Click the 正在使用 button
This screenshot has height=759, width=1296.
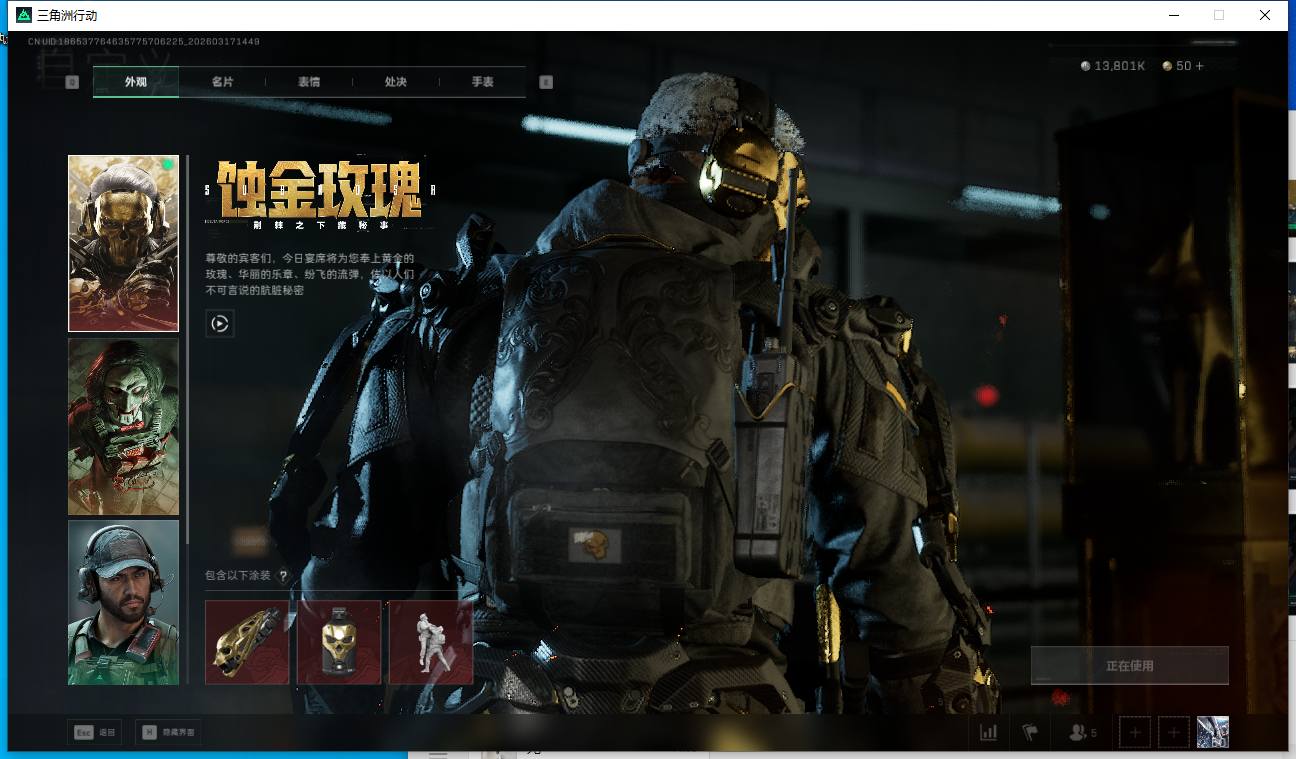pos(1129,665)
